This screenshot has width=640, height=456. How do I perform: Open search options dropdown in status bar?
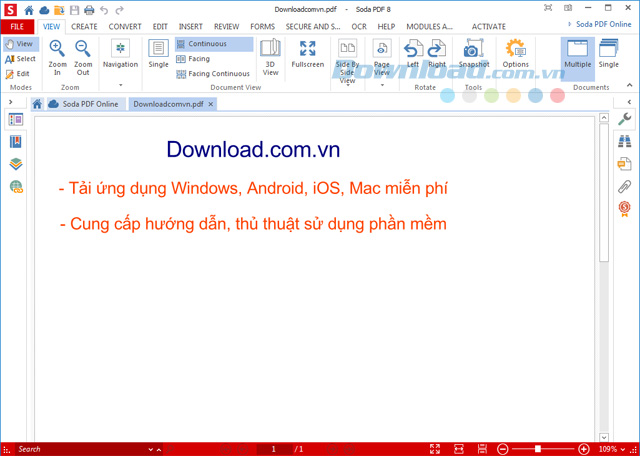tap(150, 449)
